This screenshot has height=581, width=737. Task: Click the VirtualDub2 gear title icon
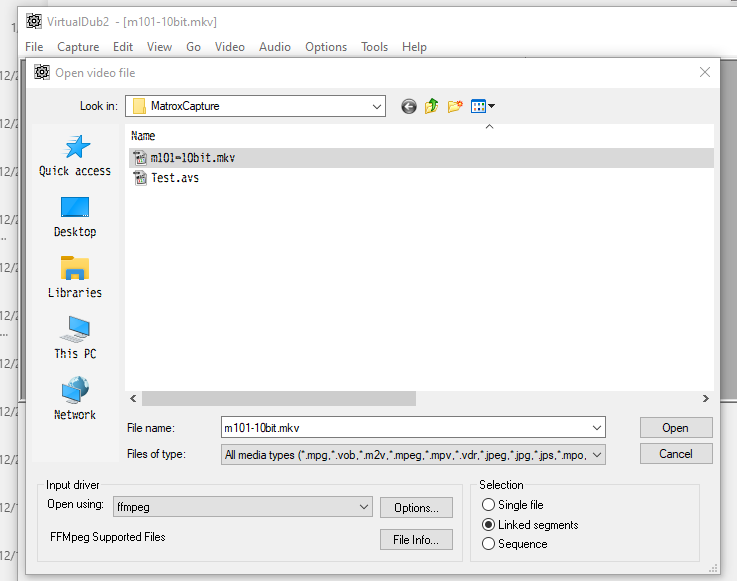point(33,21)
